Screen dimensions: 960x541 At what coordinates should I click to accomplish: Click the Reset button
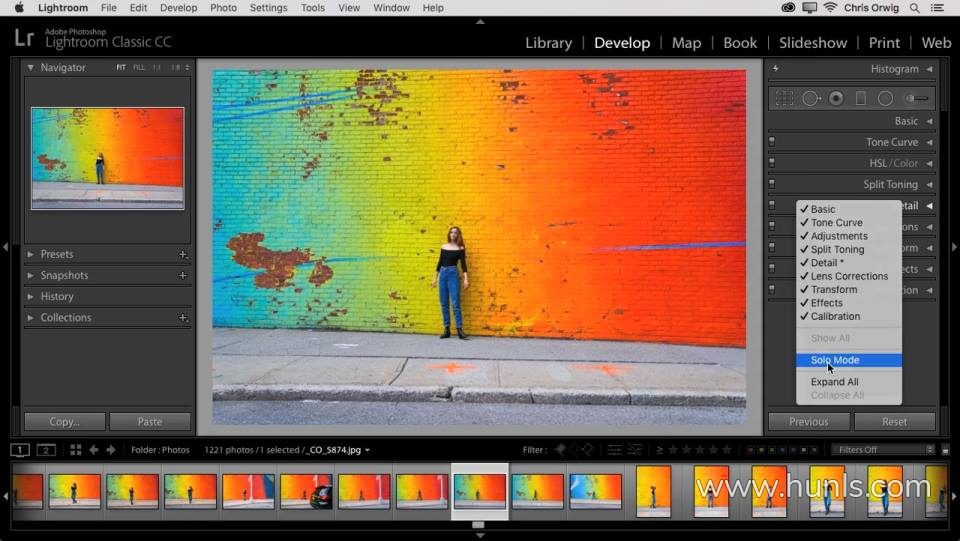click(894, 422)
